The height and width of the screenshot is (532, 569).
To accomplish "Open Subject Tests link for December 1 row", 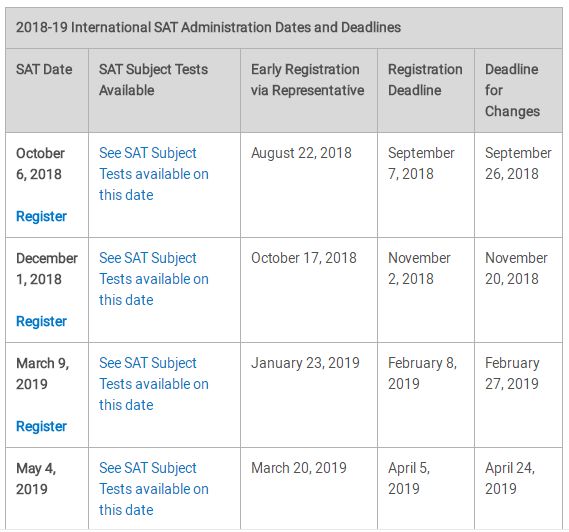I will [154, 279].
